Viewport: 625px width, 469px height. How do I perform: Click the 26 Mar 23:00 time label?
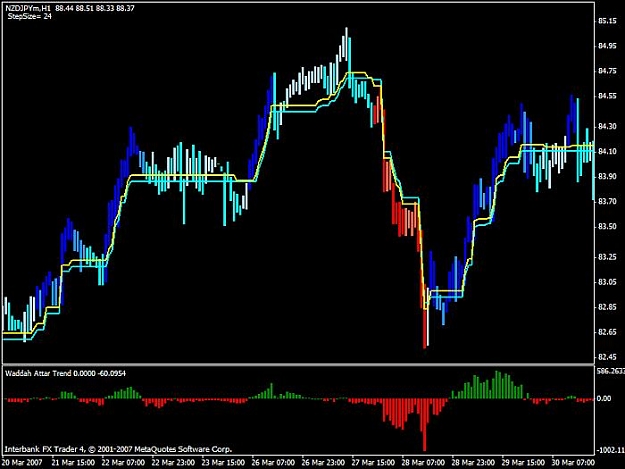(323, 463)
